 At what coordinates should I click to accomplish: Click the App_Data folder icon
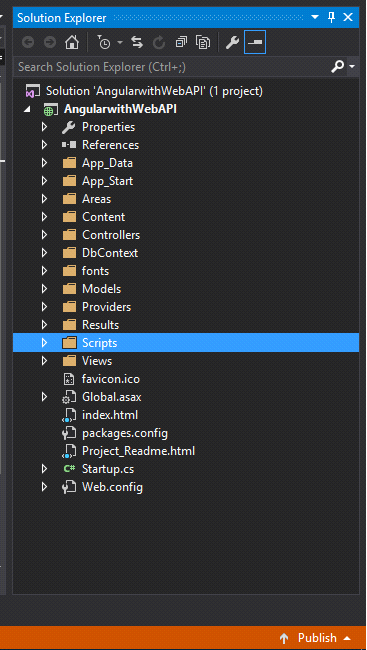coord(69,163)
